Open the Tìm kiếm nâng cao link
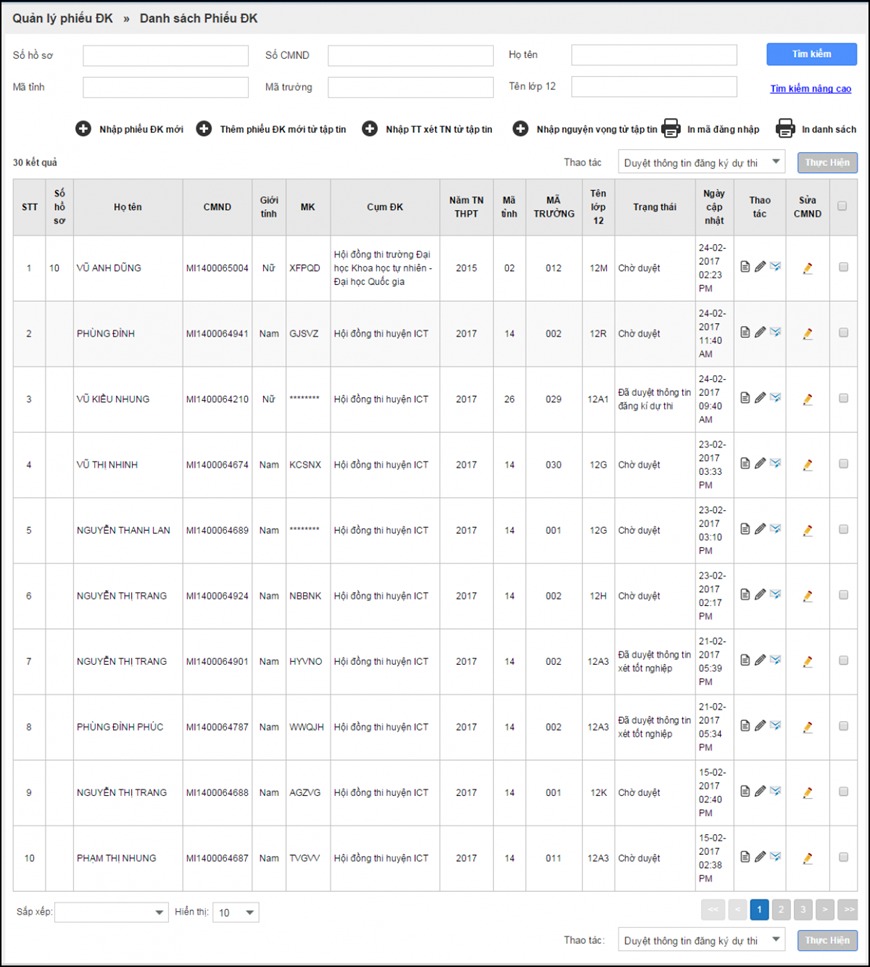This screenshot has height=967, width=870. click(810, 88)
